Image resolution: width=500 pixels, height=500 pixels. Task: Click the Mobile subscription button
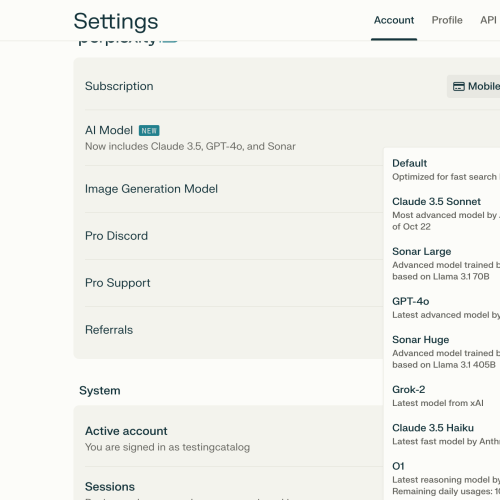[473, 86]
